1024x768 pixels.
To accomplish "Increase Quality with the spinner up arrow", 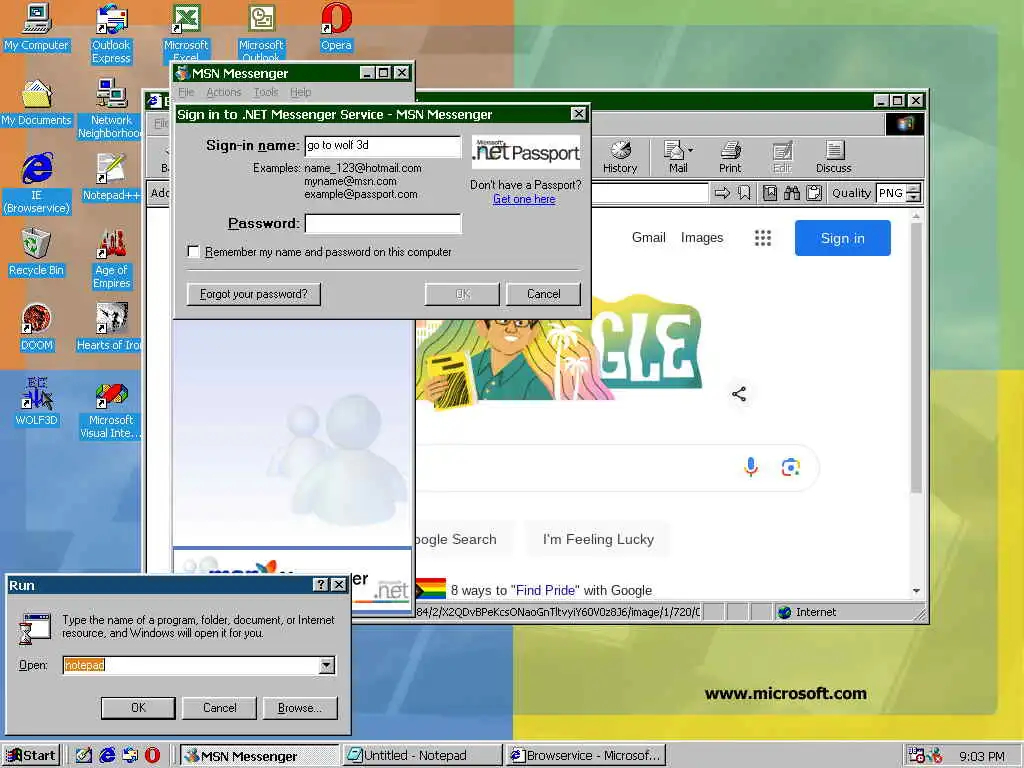I will 914,189.
